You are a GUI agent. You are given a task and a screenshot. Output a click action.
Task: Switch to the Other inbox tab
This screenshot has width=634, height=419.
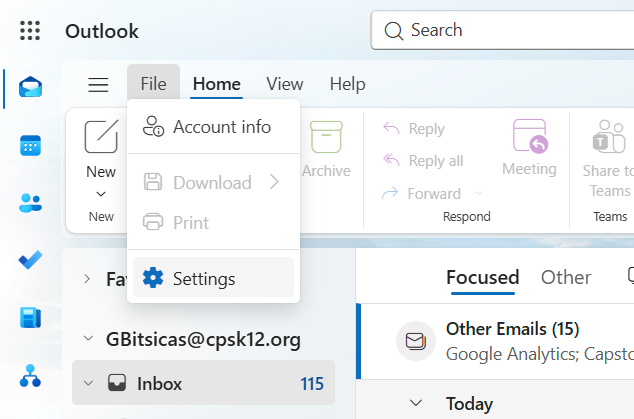click(566, 277)
